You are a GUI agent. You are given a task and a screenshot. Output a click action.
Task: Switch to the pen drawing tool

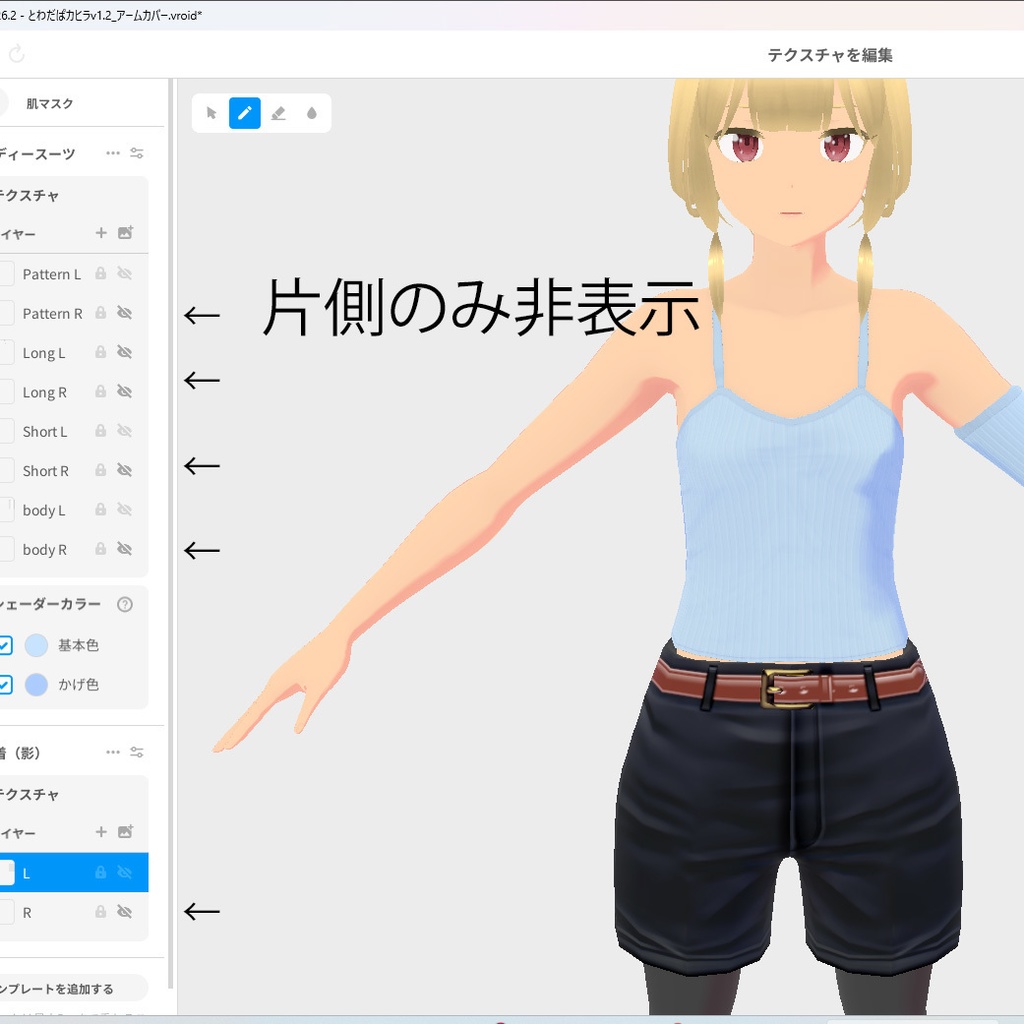tap(244, 113)
